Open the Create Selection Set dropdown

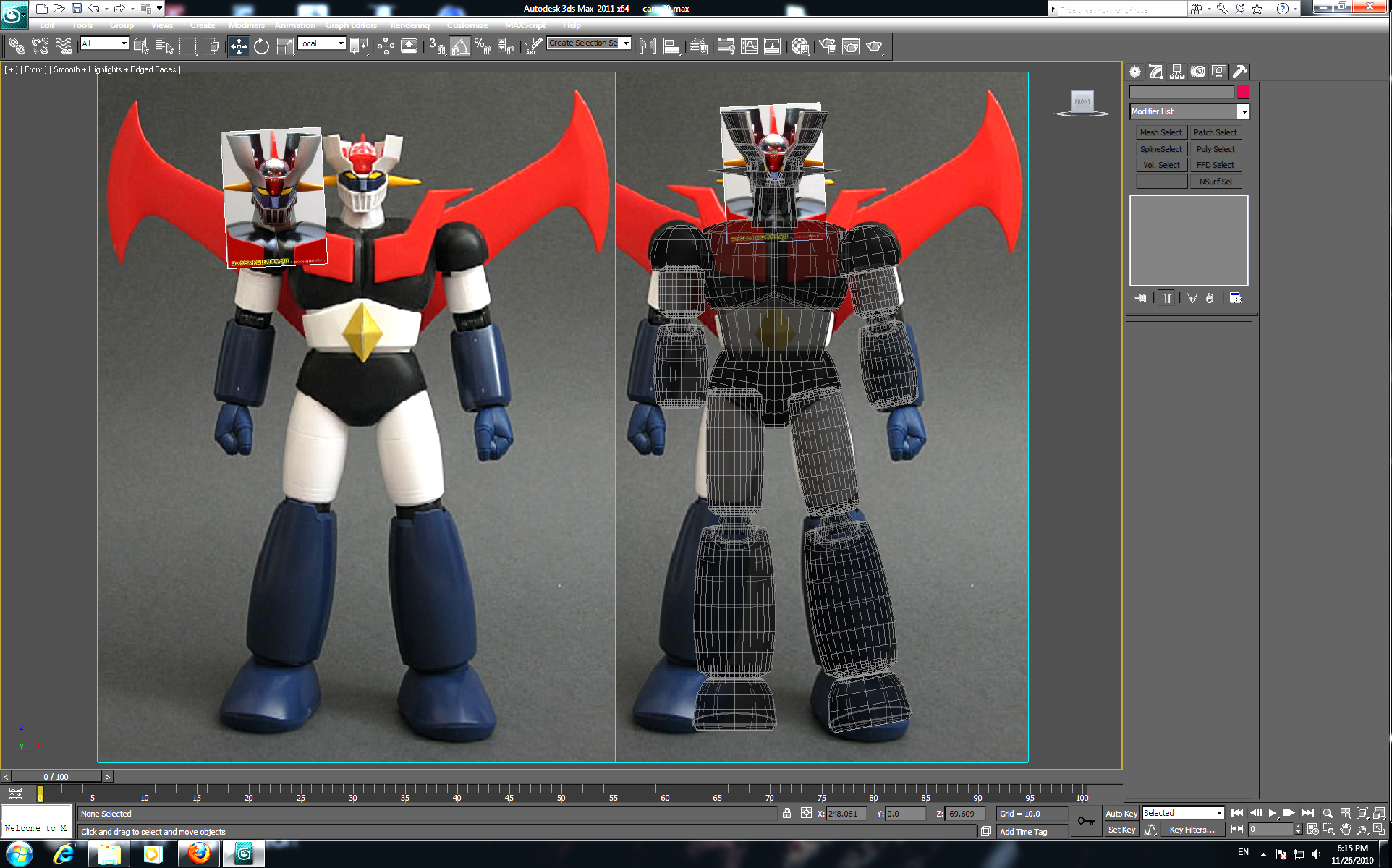tap(626, 43)
